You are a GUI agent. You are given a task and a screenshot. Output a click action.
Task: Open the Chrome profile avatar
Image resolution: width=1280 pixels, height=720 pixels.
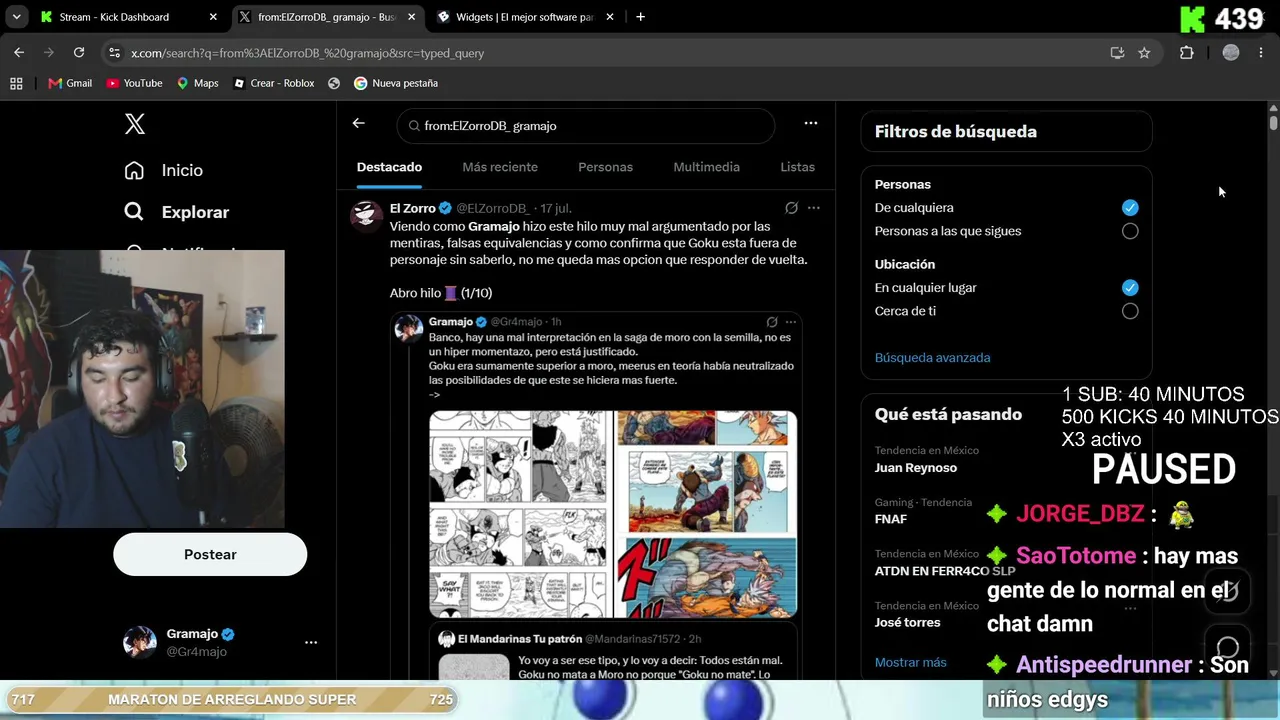(1231, 53)
